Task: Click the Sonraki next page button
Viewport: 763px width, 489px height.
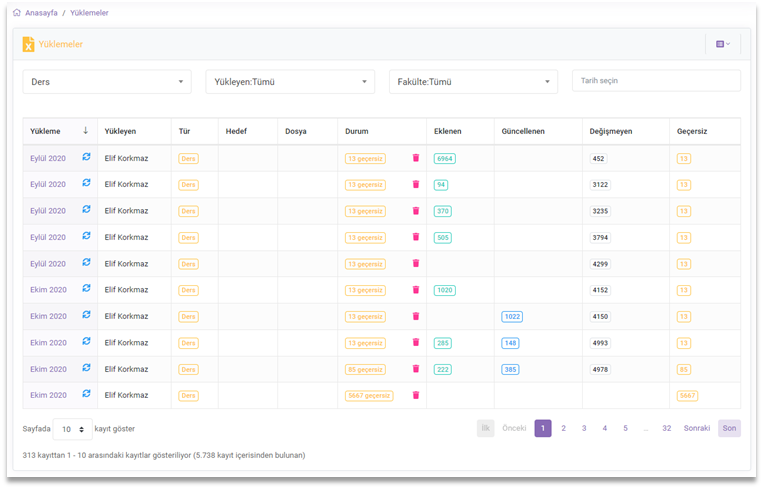Action: (696, 428)
